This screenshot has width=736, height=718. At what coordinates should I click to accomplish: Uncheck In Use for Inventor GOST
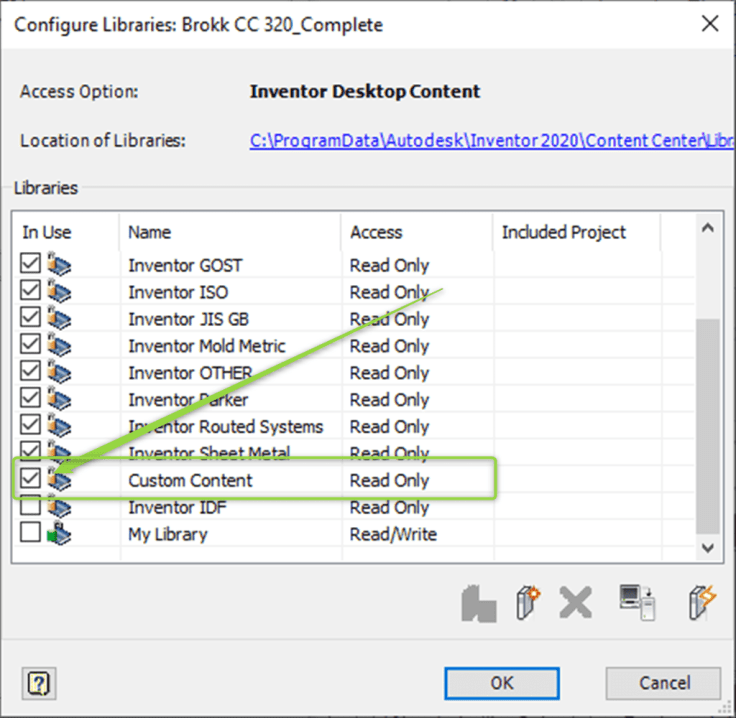(31, 264)
